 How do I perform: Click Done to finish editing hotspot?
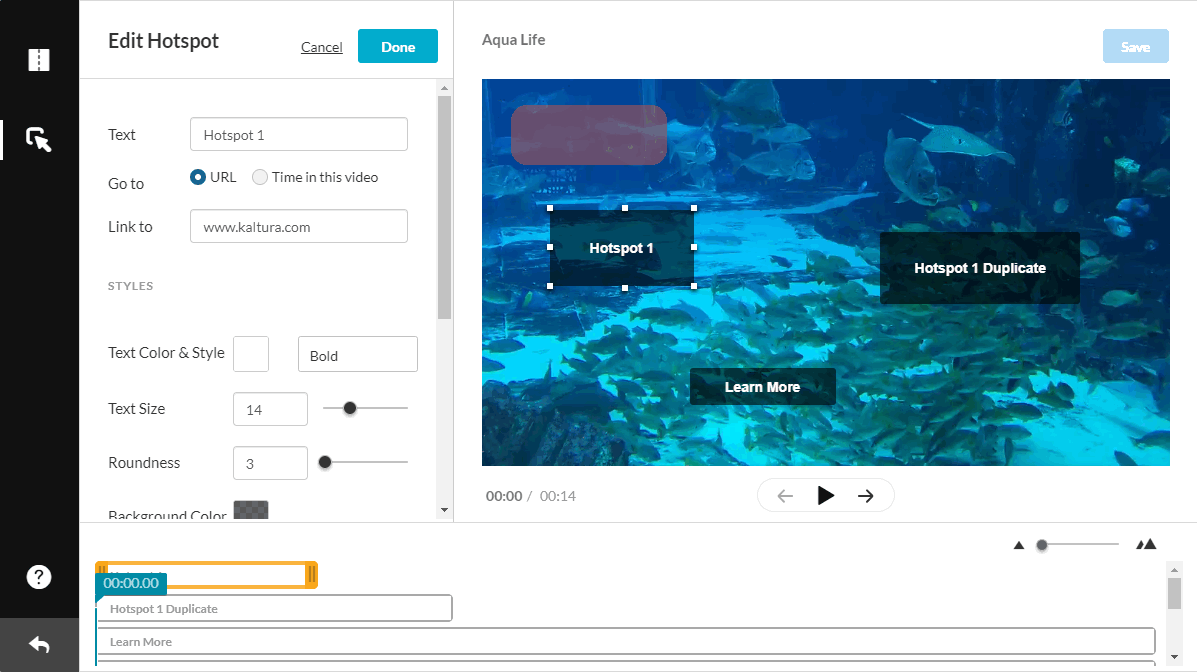click(398, 46)
